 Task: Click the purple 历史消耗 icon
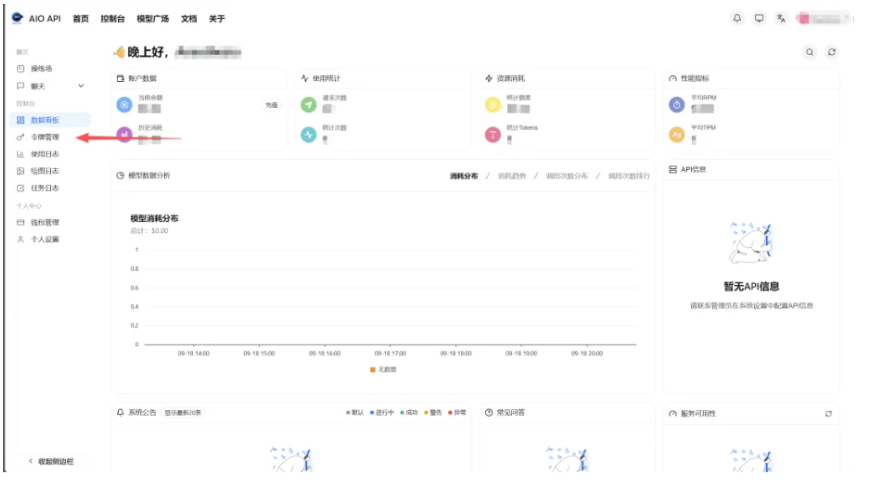(x=124, y=135)
